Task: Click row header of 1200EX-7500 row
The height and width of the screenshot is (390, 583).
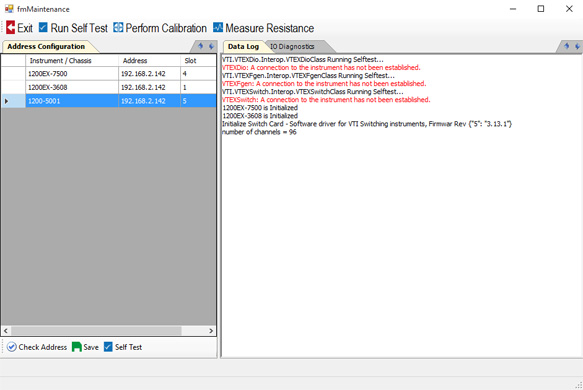Action: pos(13,74)
